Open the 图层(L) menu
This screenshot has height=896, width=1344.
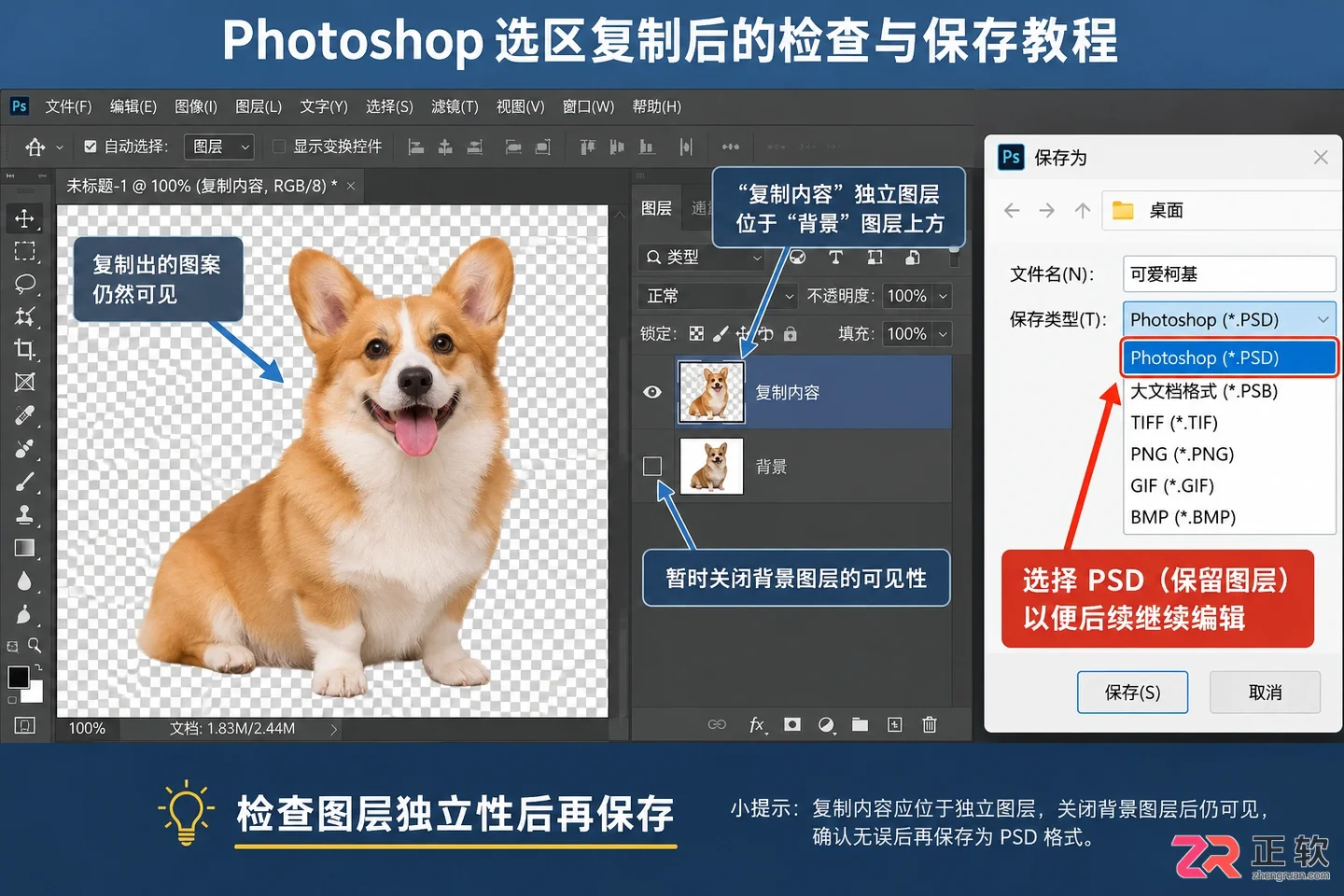click(259, 106)
